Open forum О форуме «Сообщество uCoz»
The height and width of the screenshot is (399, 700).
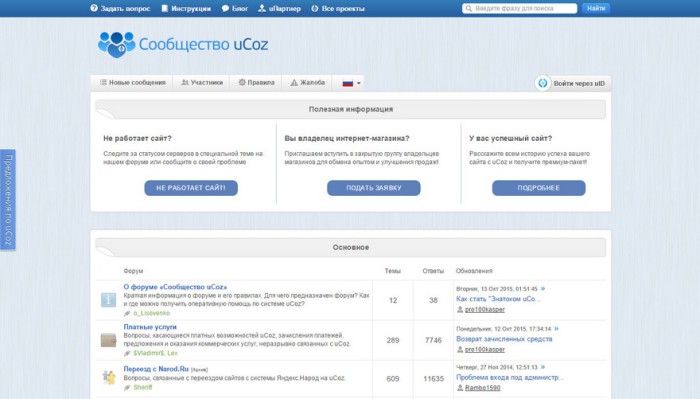tap(175, 287)
